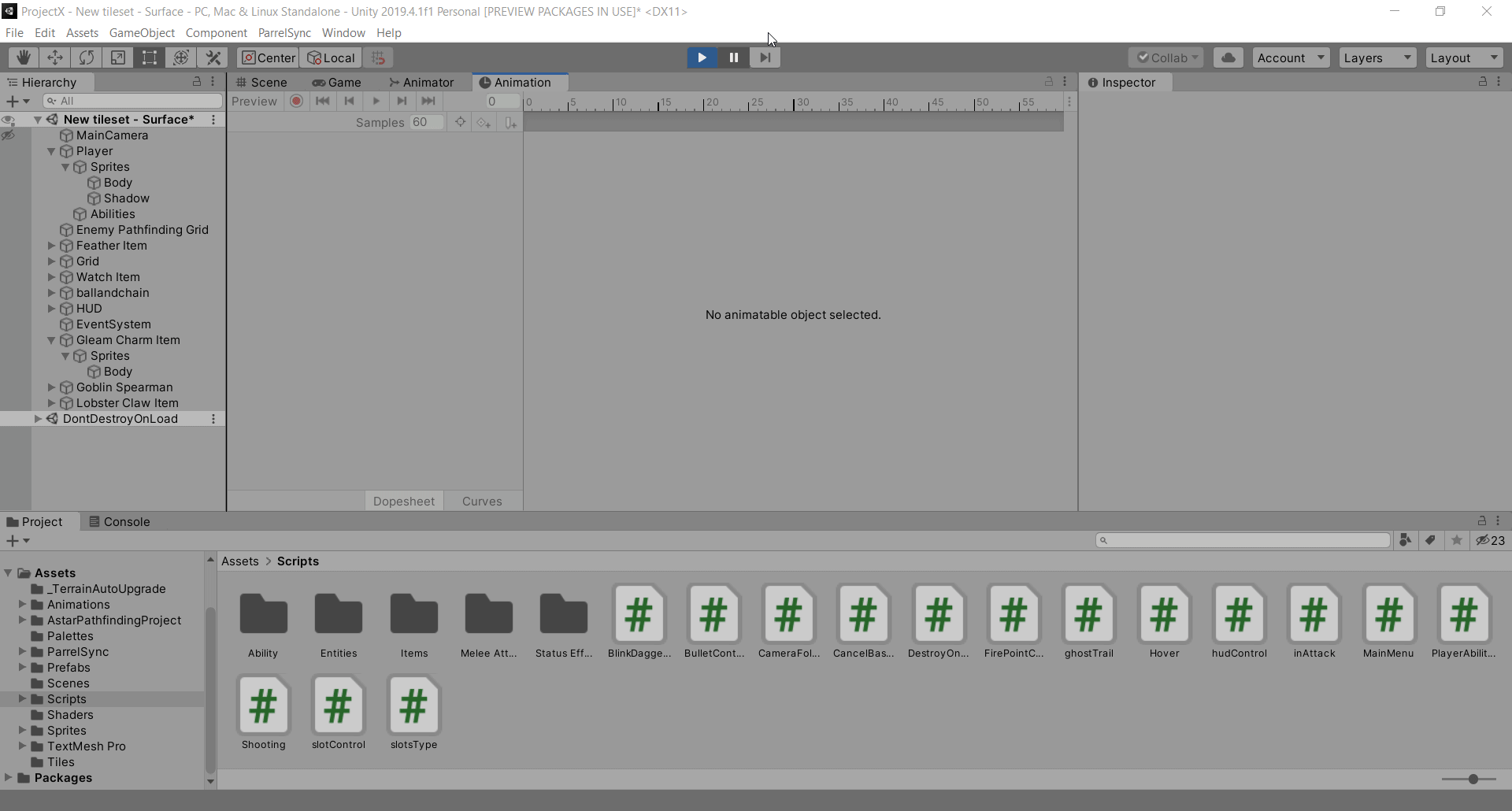Image resolution: width=1512 pixels, height=811 pixels.
Task: Select the Hover script icon
Action: pyautogui.click(x=1164, y=614)
